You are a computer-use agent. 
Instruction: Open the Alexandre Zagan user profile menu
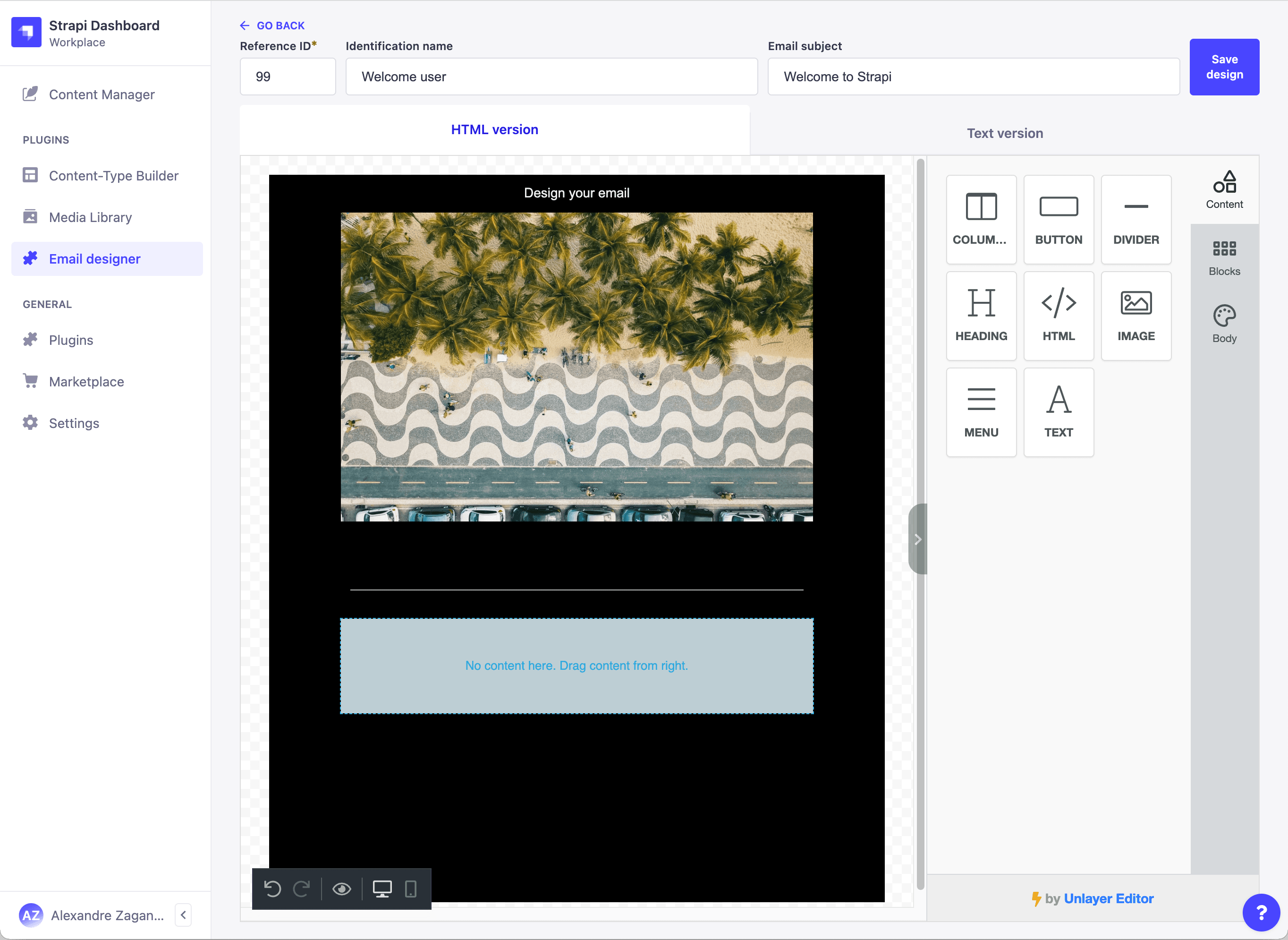91,915
